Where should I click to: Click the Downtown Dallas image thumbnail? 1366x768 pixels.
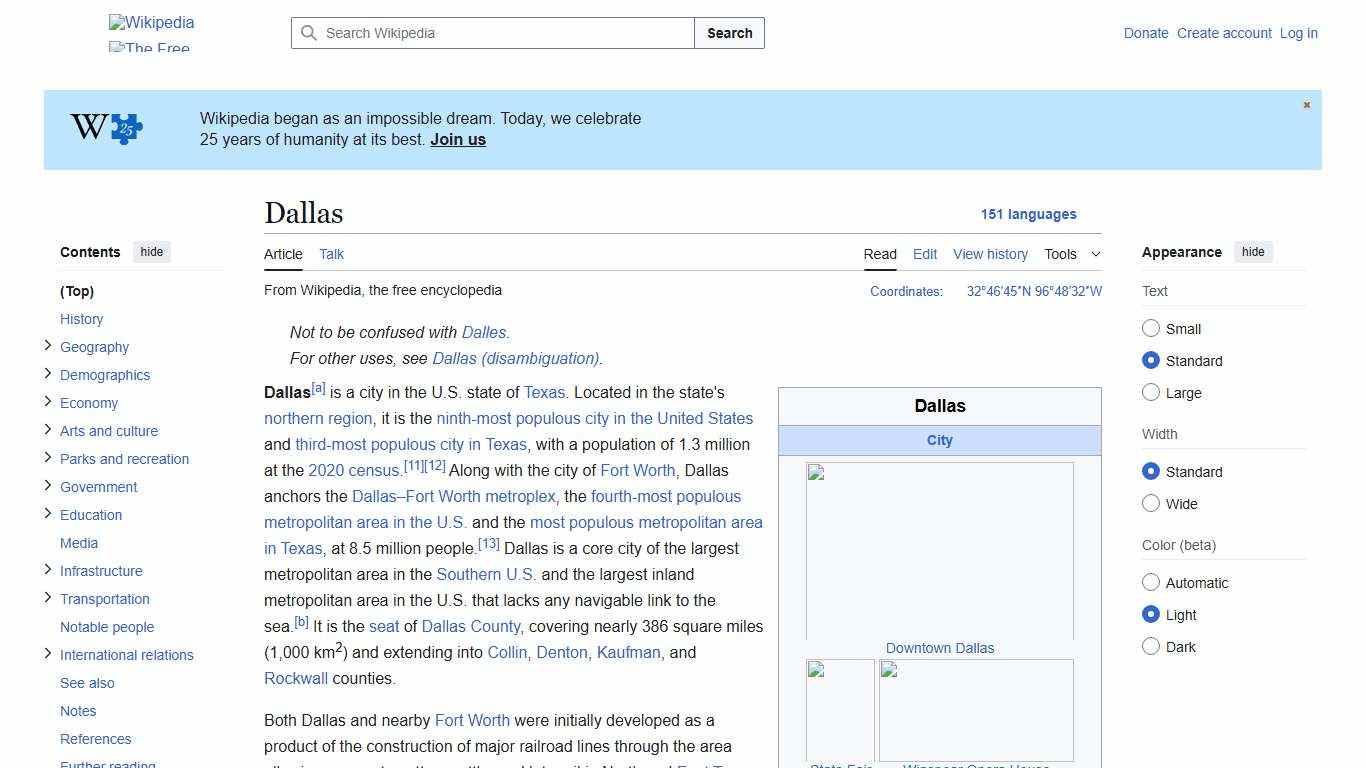coord(939,548)
